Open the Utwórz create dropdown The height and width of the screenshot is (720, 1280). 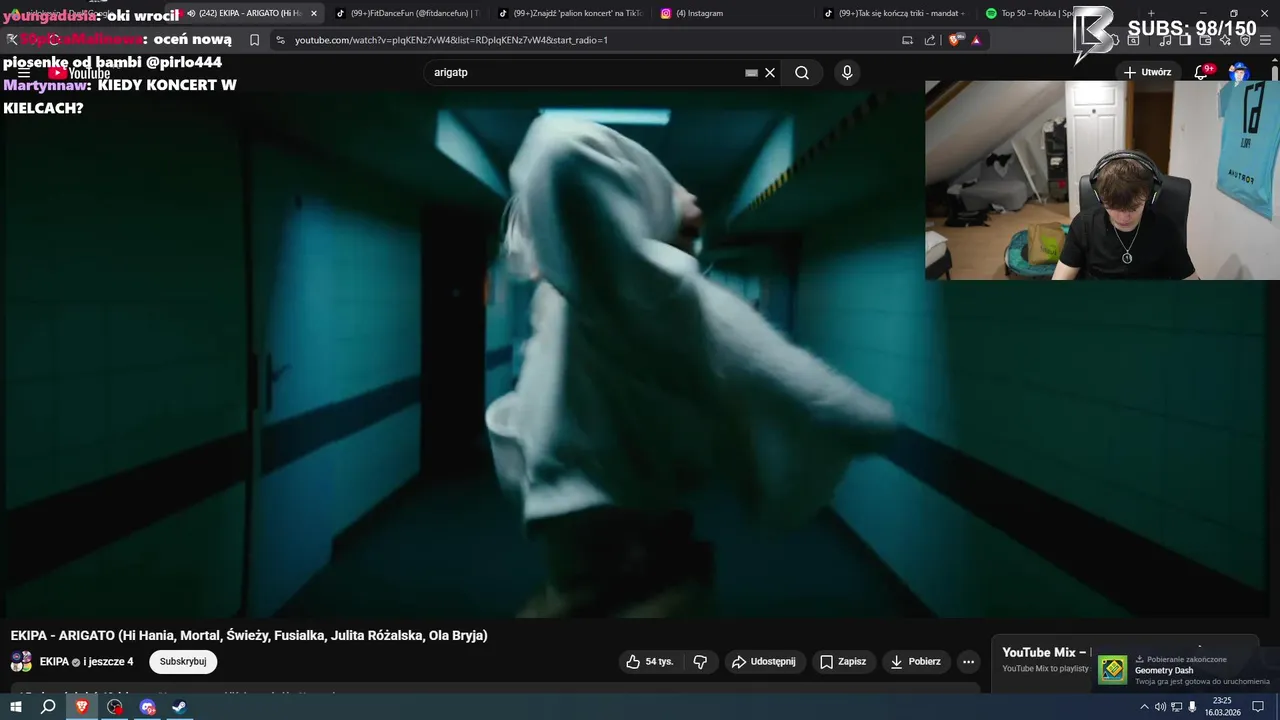click(x=1148, y=72)
